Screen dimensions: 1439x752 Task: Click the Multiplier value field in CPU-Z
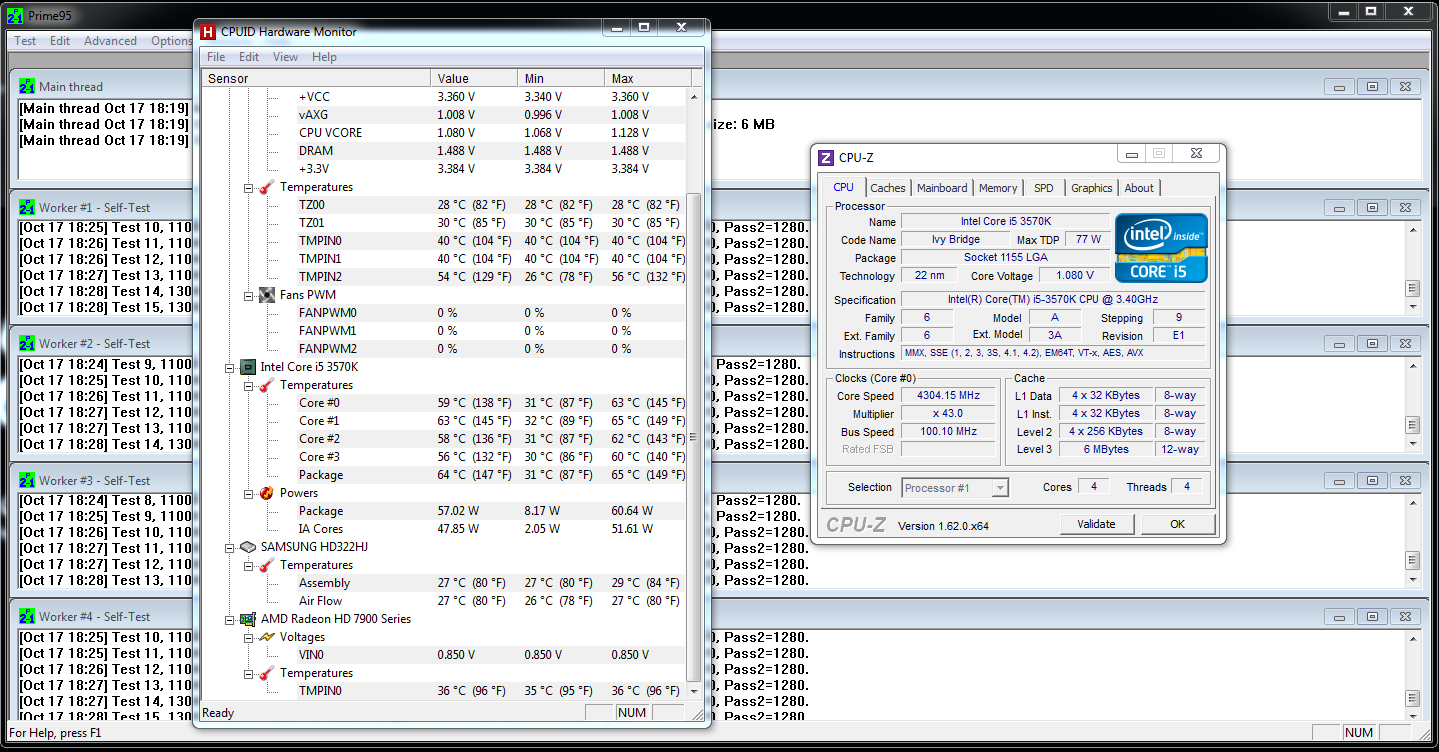949,413
